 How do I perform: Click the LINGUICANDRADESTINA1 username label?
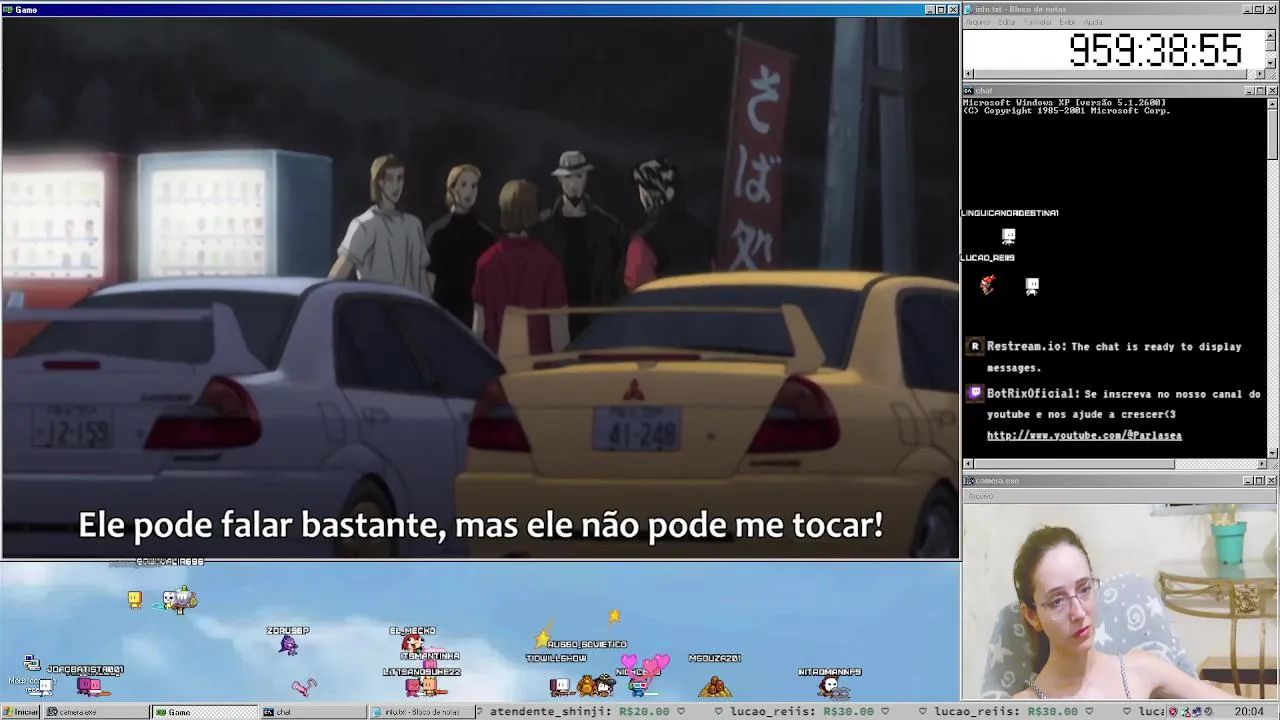coord(1010,213)
